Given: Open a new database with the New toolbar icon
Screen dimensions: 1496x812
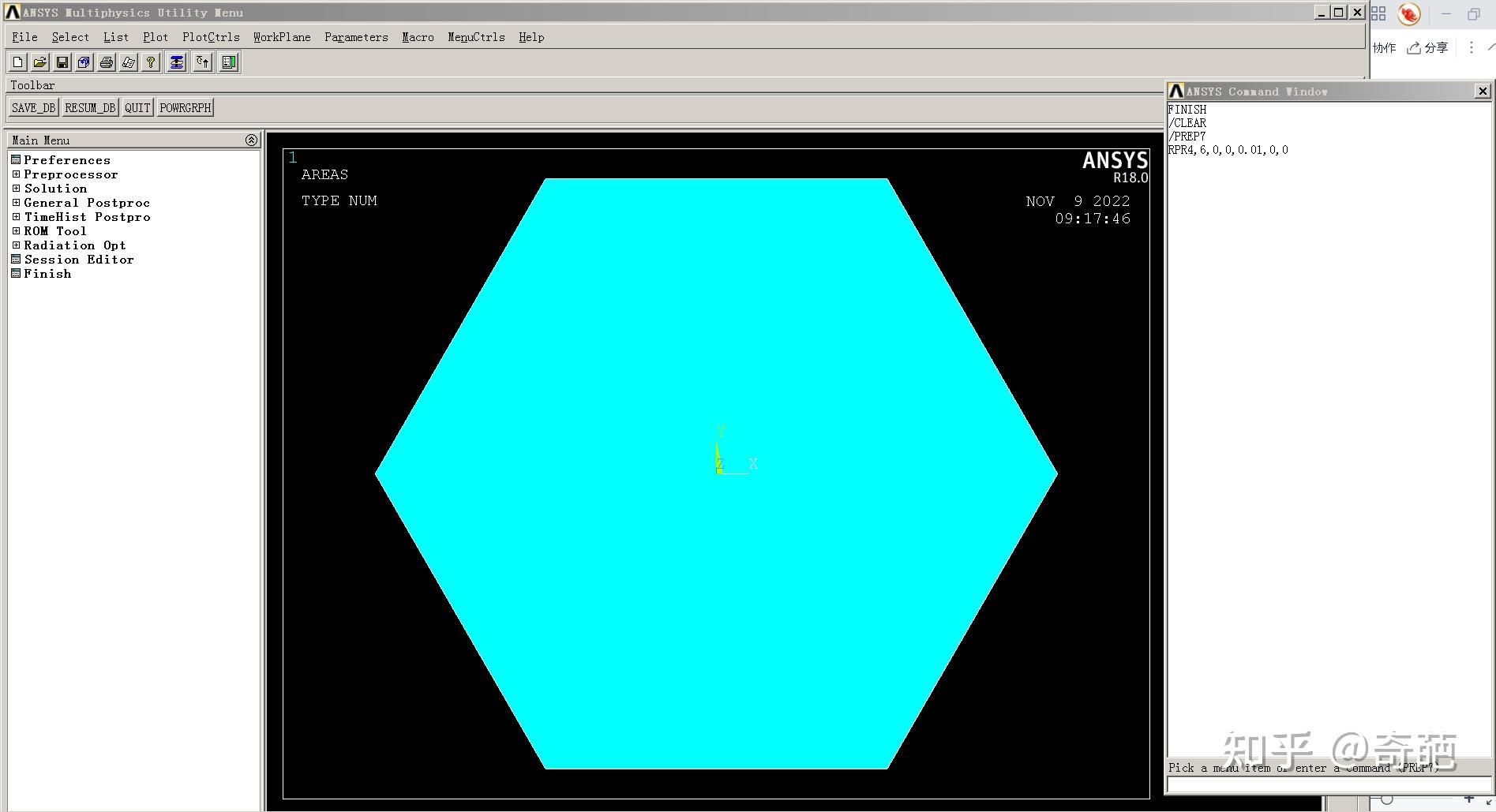Looking at the screenshot, I should tap(17, 62).
